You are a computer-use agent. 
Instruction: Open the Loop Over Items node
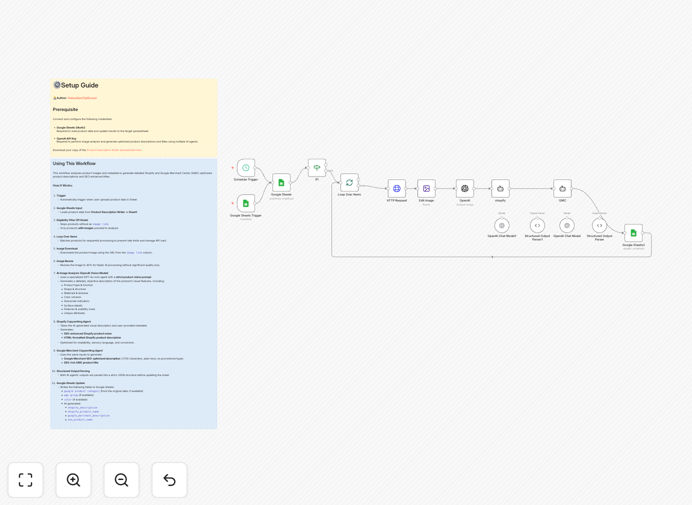tap(350, 182)
